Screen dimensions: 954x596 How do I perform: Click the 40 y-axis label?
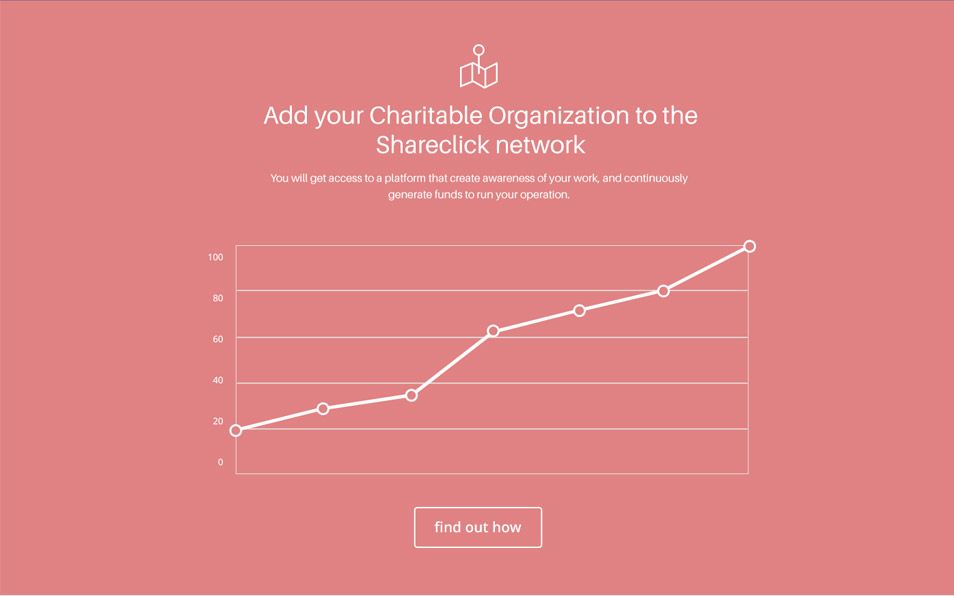tap(218, 380)
